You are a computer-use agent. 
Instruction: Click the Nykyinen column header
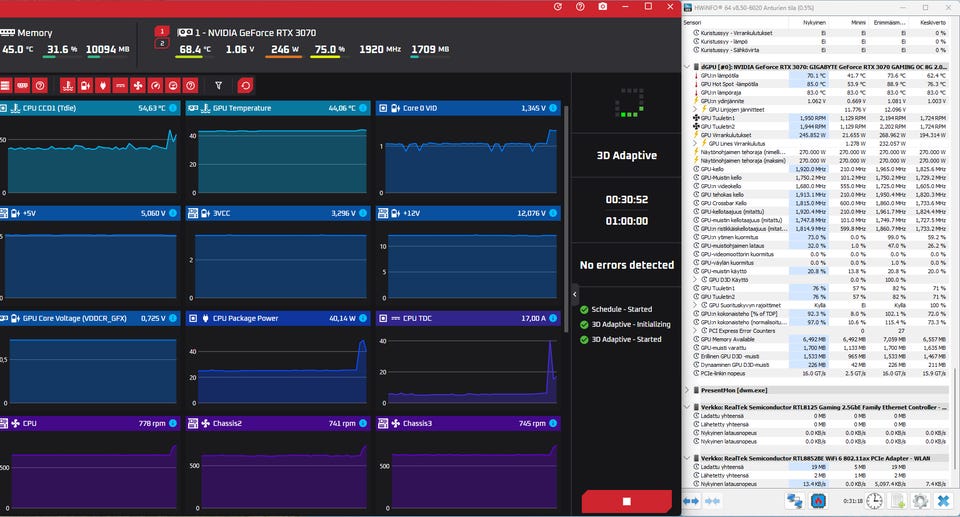coord(814,23)
